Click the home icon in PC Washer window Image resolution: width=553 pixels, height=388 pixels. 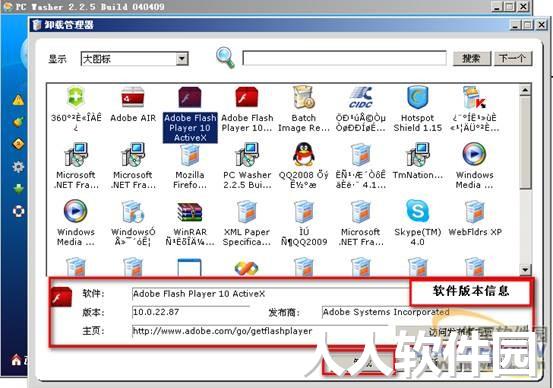[x=16, y=360]
